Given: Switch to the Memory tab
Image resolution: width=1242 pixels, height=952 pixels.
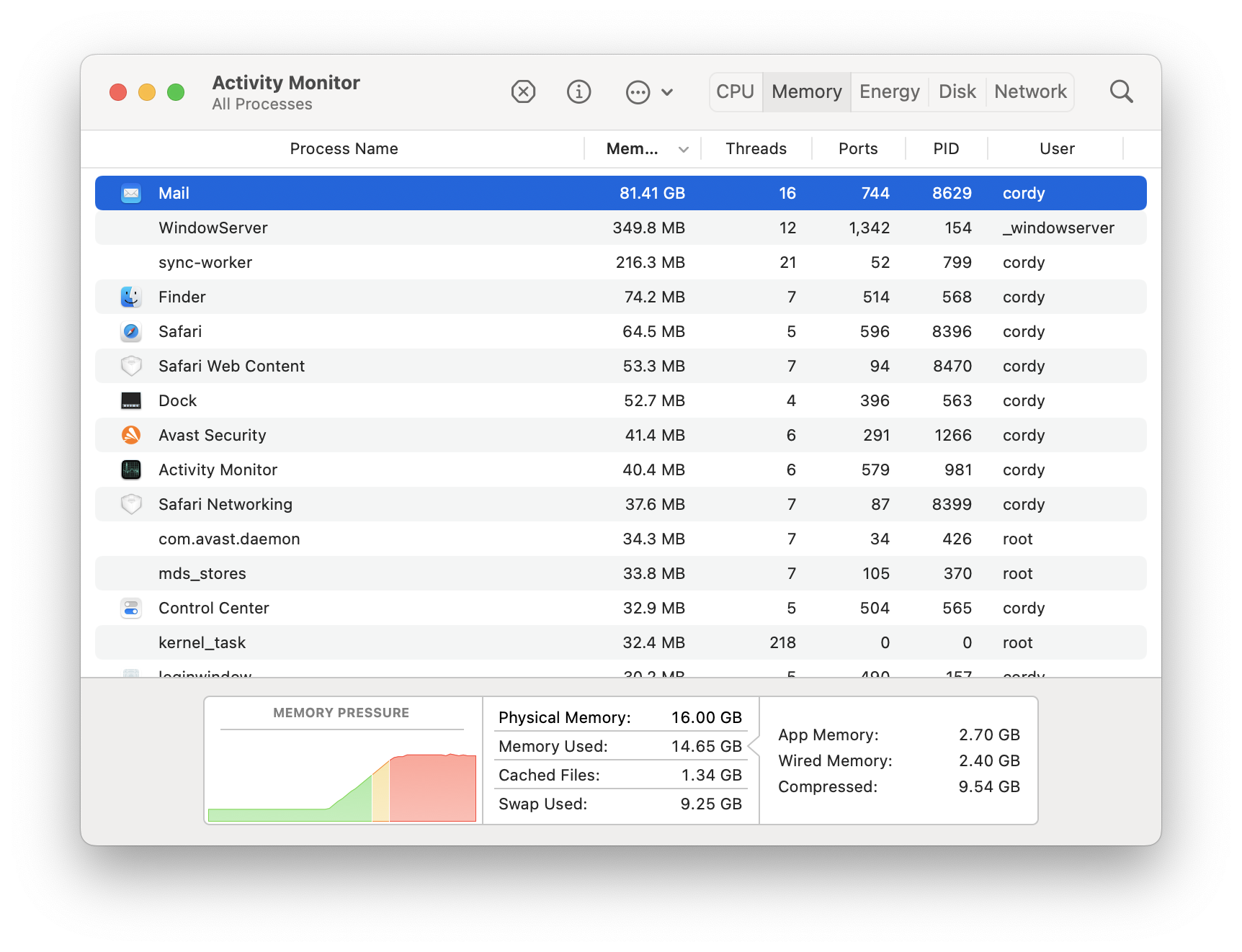Looking at the screenshot, I should click(807, 92).
